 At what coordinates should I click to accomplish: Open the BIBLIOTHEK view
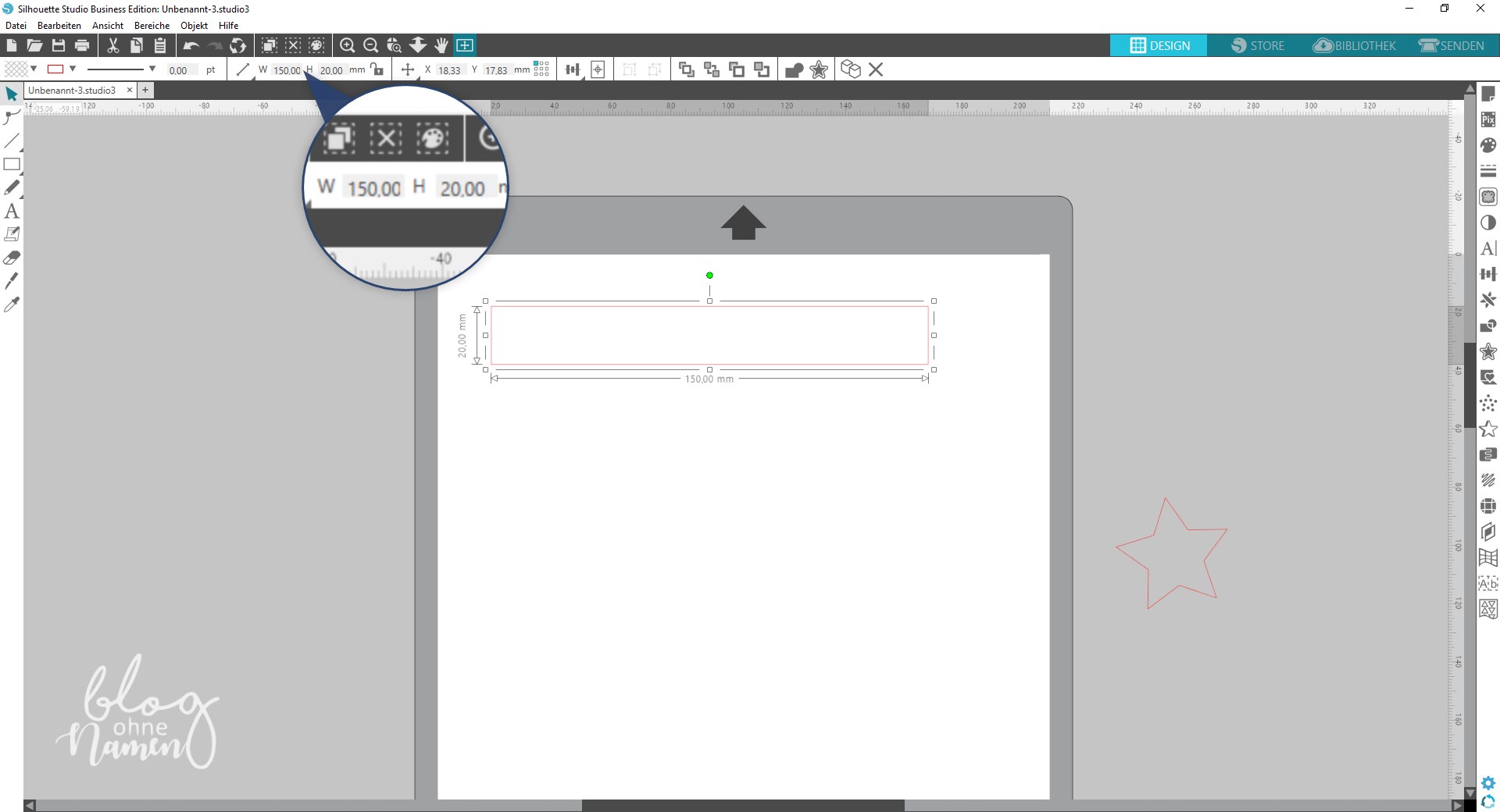1355,45
